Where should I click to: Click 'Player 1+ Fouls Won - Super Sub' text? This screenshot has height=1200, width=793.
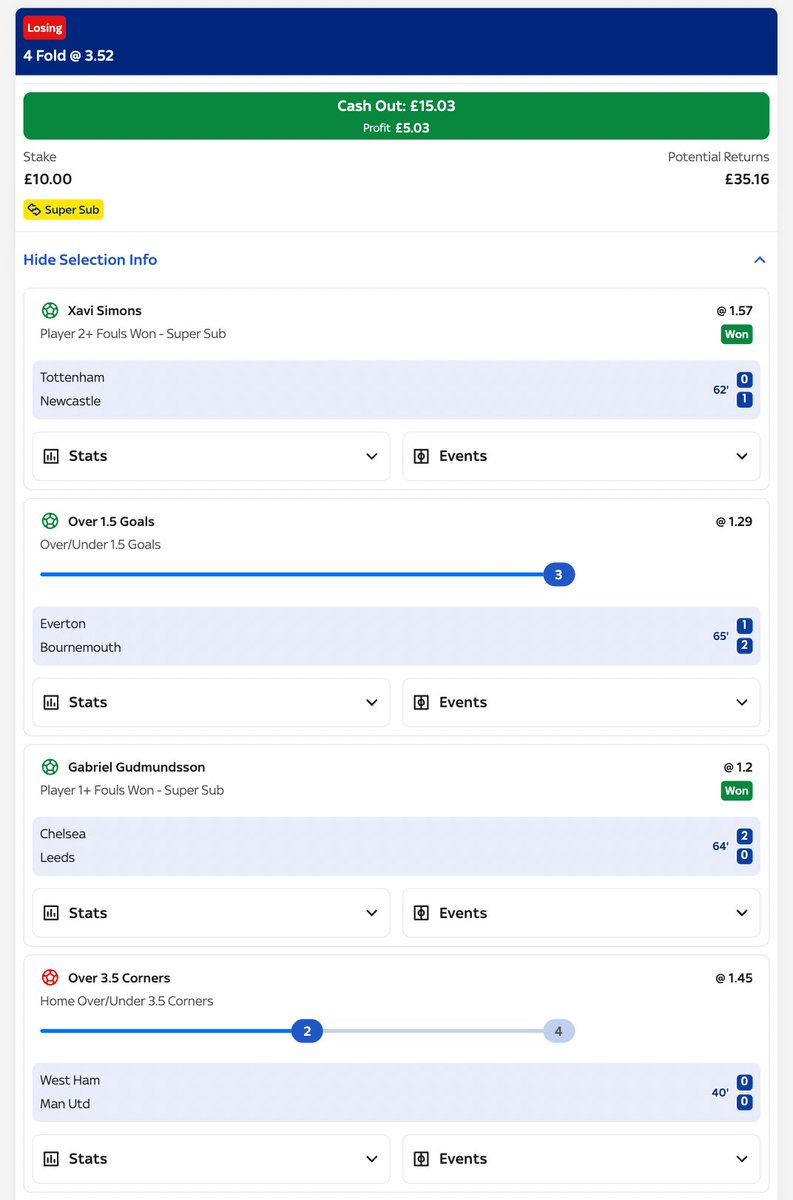132,791
